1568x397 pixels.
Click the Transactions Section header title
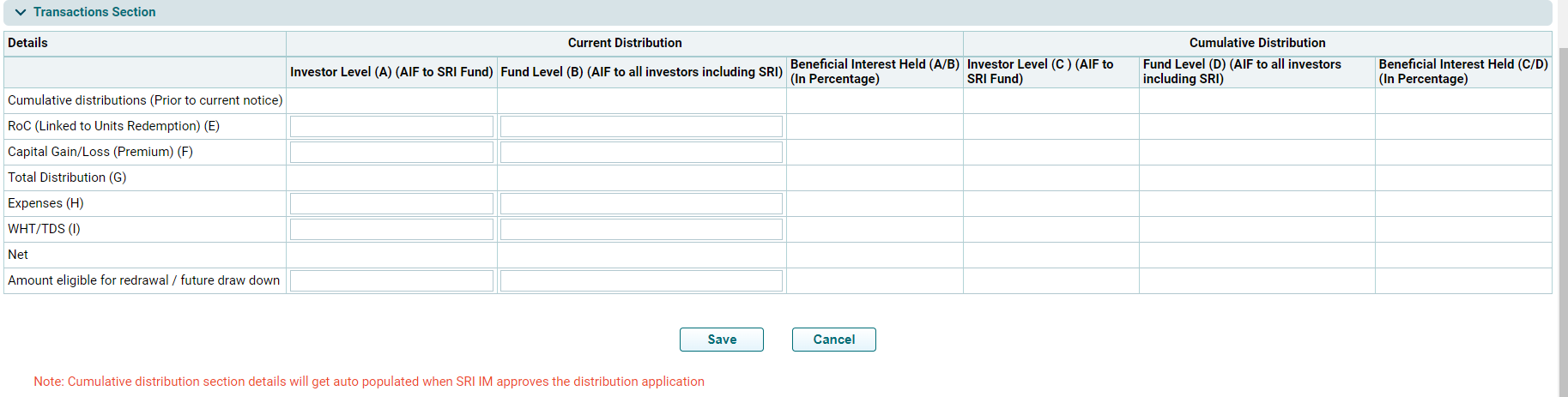94,13
